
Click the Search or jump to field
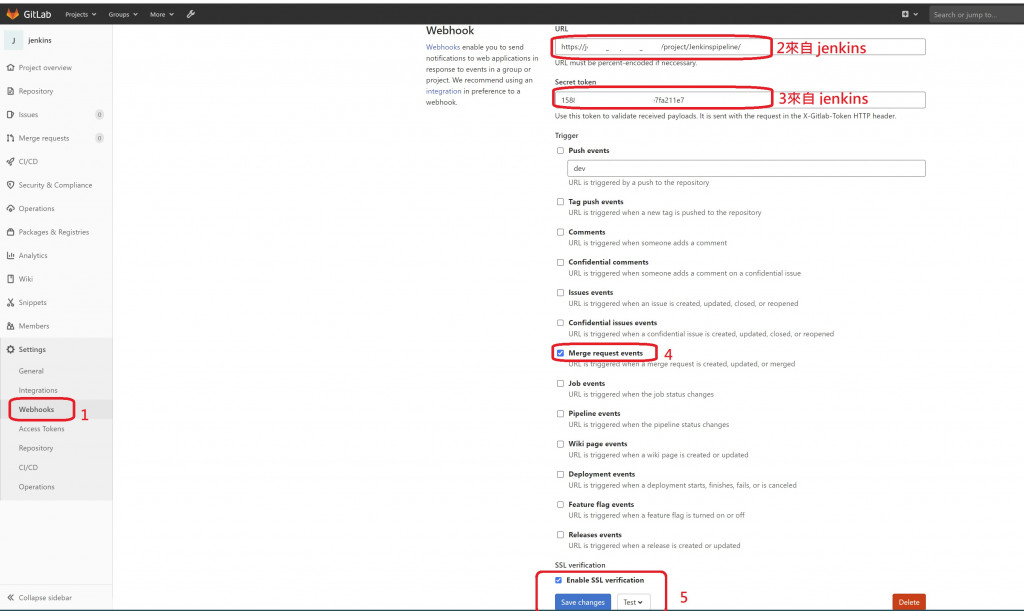pyautogui.click(x=976, y=14)
